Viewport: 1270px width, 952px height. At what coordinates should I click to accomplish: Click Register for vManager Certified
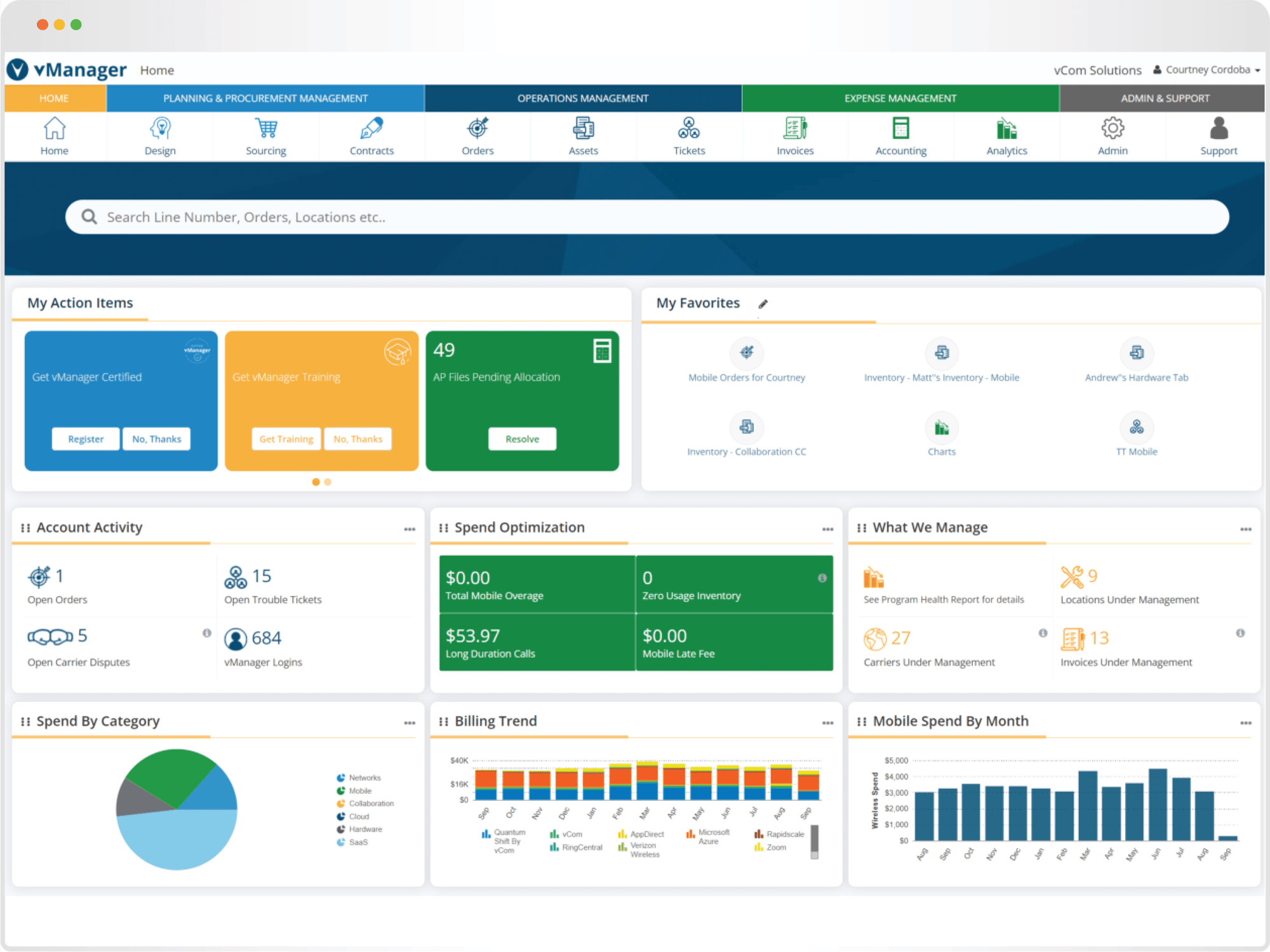(x=86, y=438)
